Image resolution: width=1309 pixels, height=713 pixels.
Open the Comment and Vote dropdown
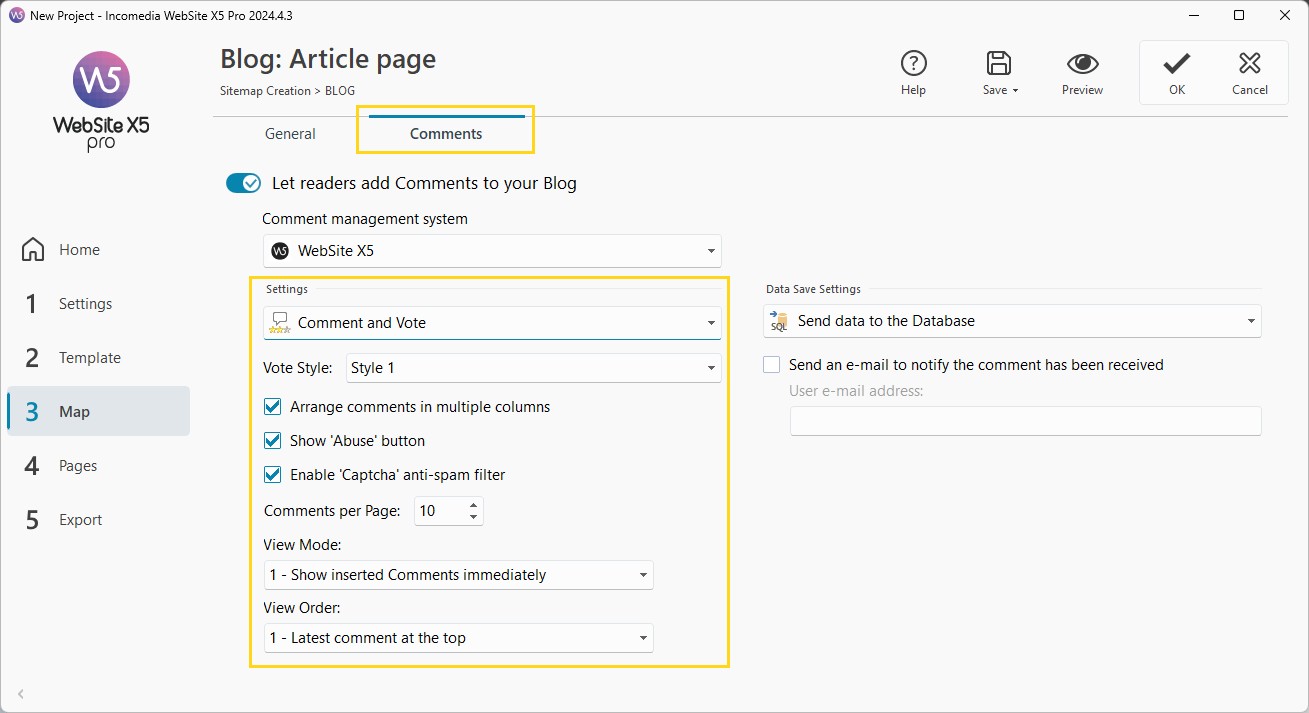[x=492, y=323]
